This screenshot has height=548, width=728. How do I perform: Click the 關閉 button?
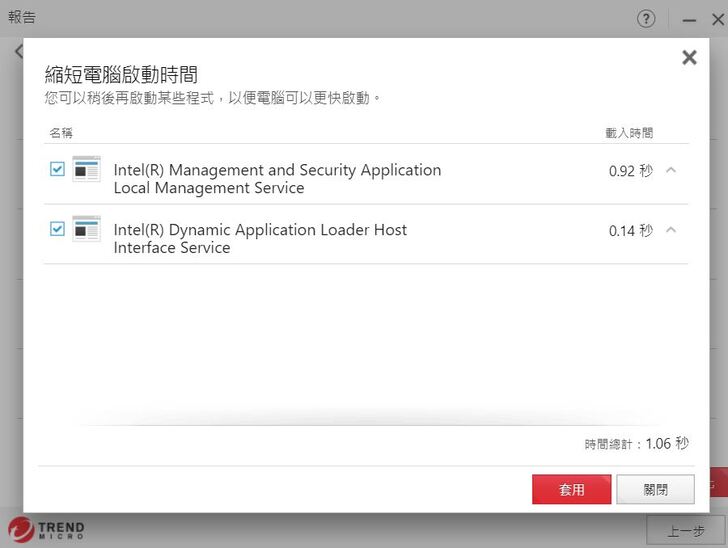tap(655, 489)
